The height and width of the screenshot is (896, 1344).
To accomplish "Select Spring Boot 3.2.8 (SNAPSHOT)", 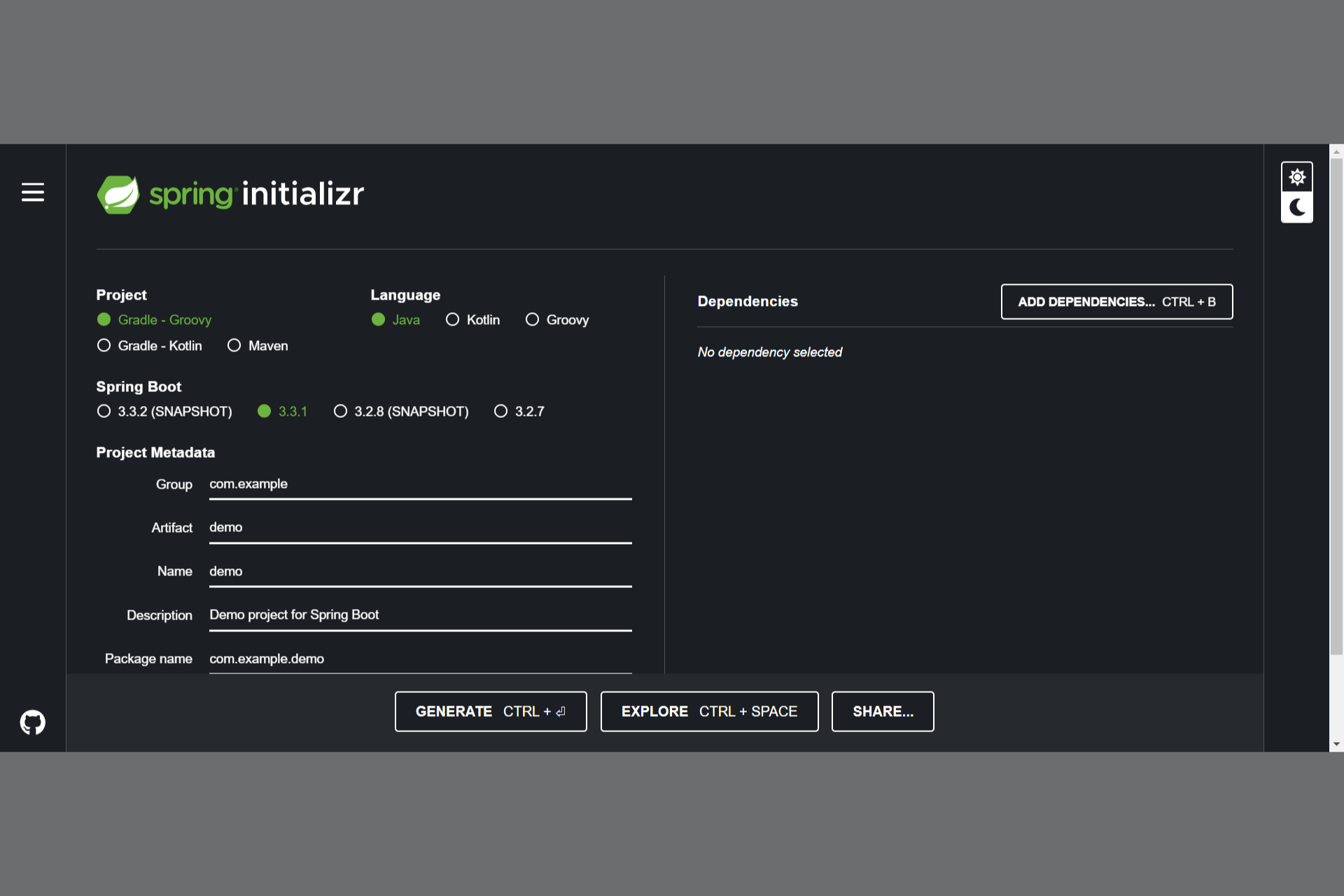I will (x=401, y=412).
